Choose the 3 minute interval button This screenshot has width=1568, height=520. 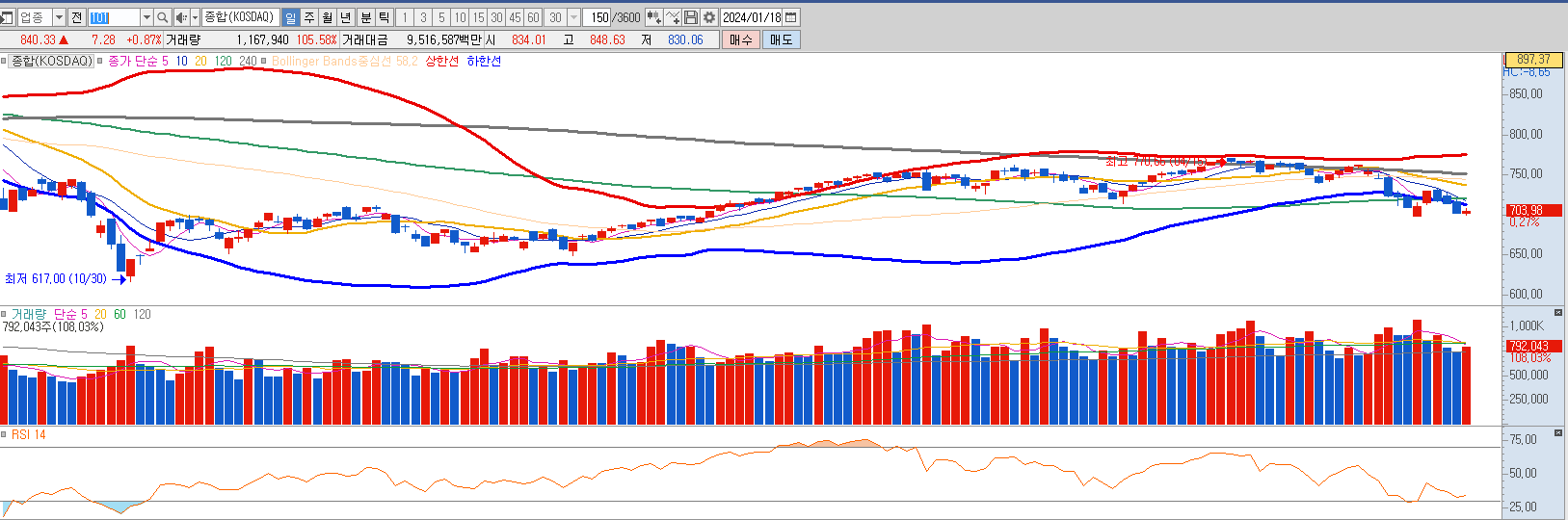pyautogui.click(x=423, y=17)
